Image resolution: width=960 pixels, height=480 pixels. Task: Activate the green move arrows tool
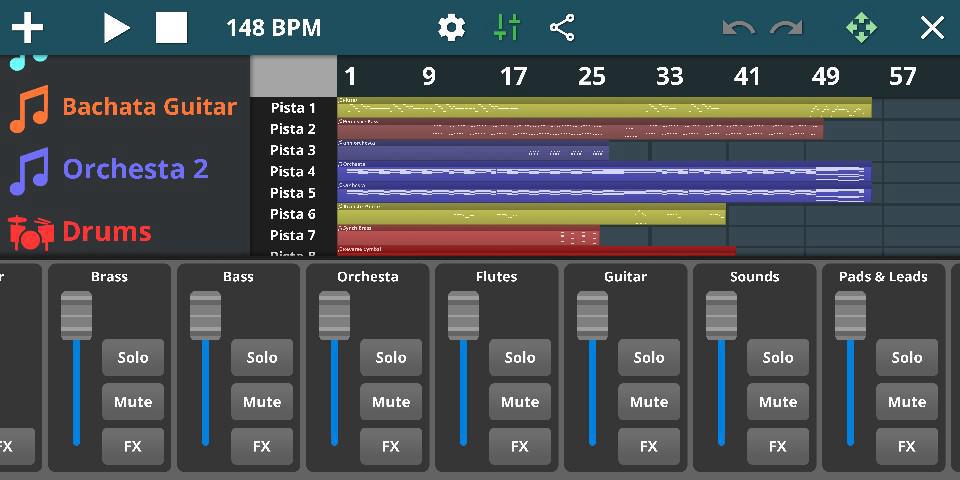coord(861,28)
